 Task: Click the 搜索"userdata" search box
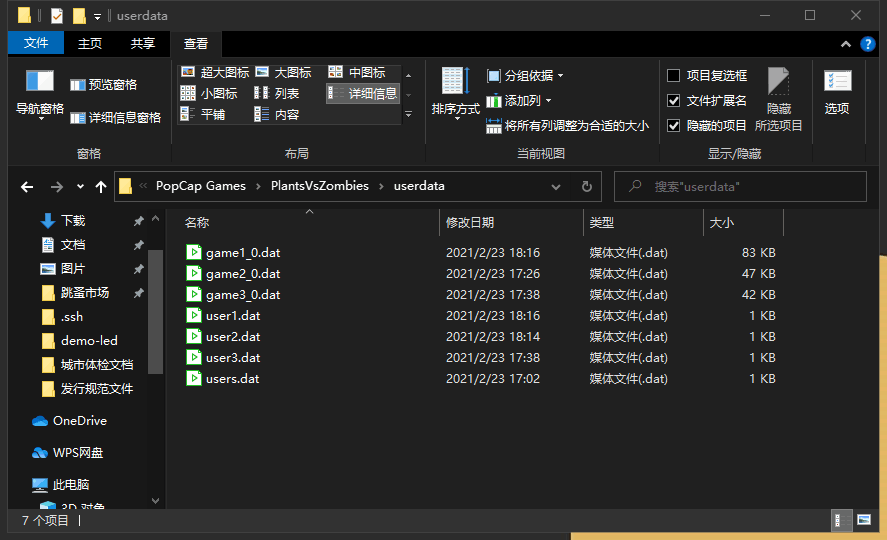click(x=740, y=187)
